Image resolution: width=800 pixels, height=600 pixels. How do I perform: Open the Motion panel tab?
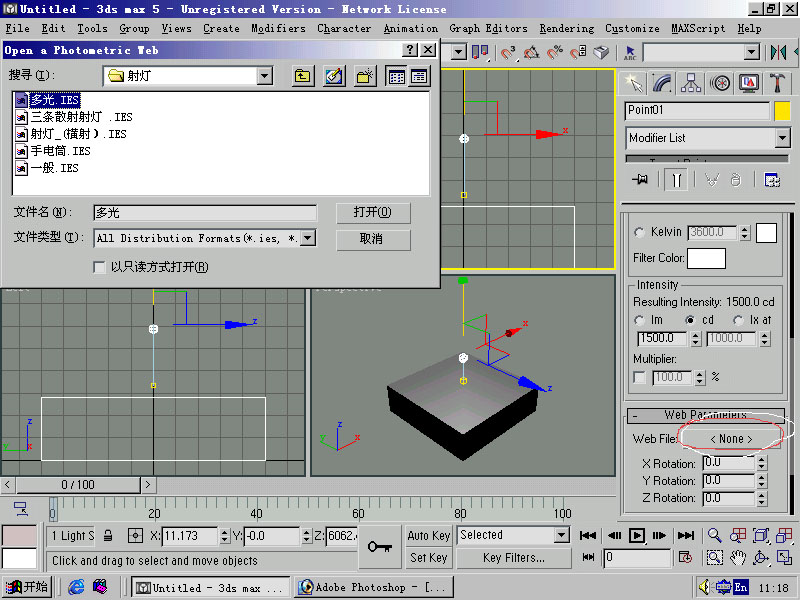point(720,83)
